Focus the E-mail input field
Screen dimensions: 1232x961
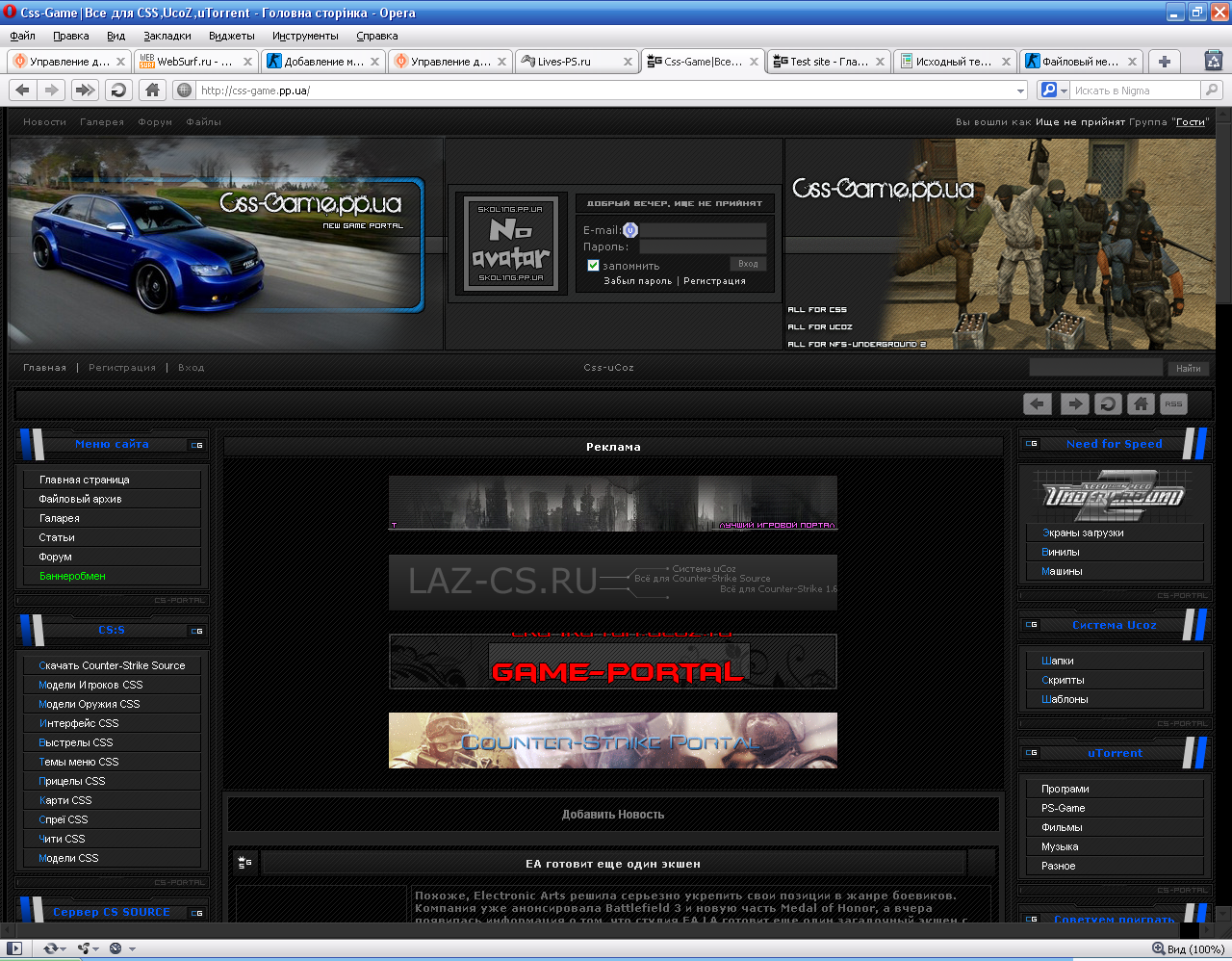(x=704, y=230)
